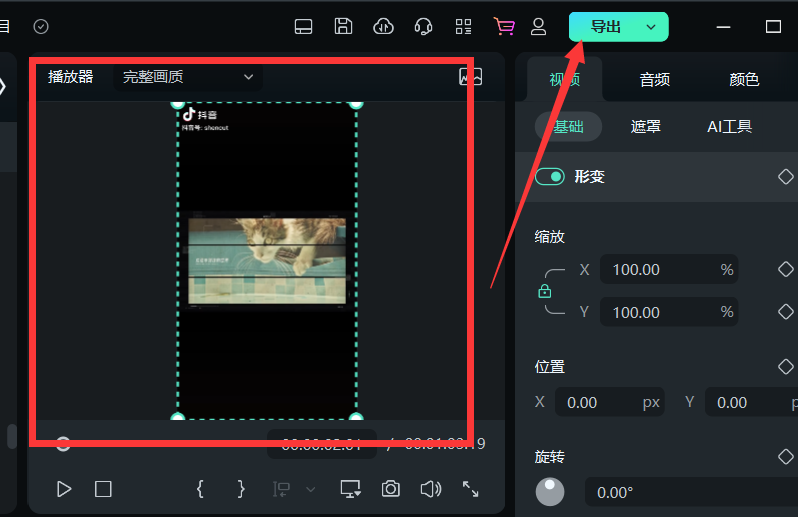The width and height of the screenshot is (798, 517).
Task: Select the AI工具 sub-tab
Action: (x=729, y=126)
